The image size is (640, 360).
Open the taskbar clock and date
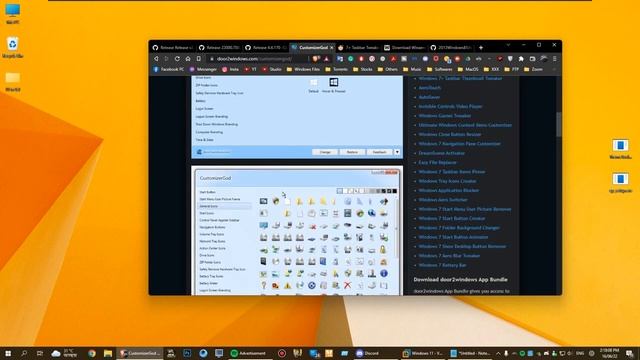point(609,353)
